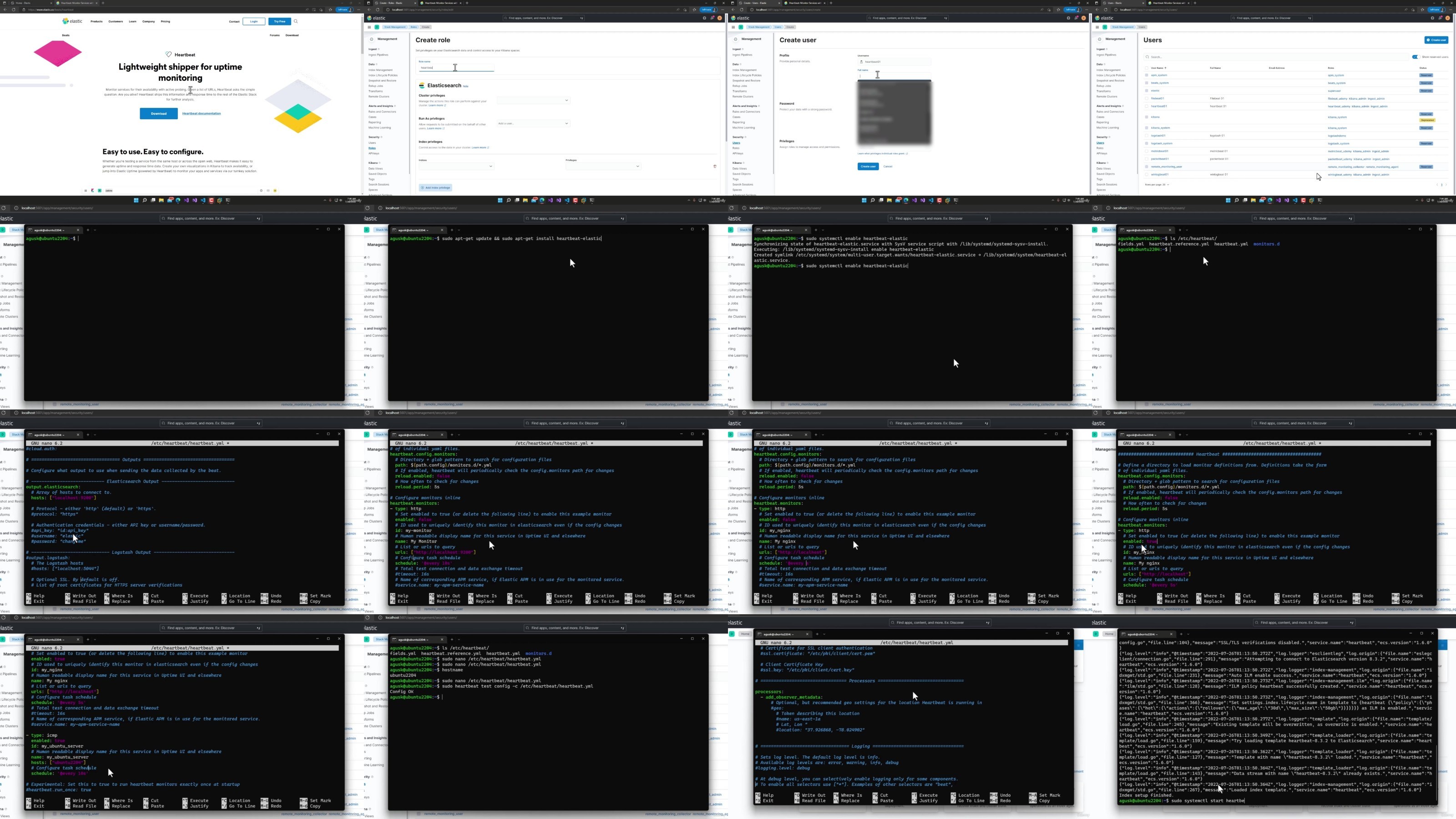
Task: Click the search magnifier icon on elastic.co header
Action: tap(296, 21)
